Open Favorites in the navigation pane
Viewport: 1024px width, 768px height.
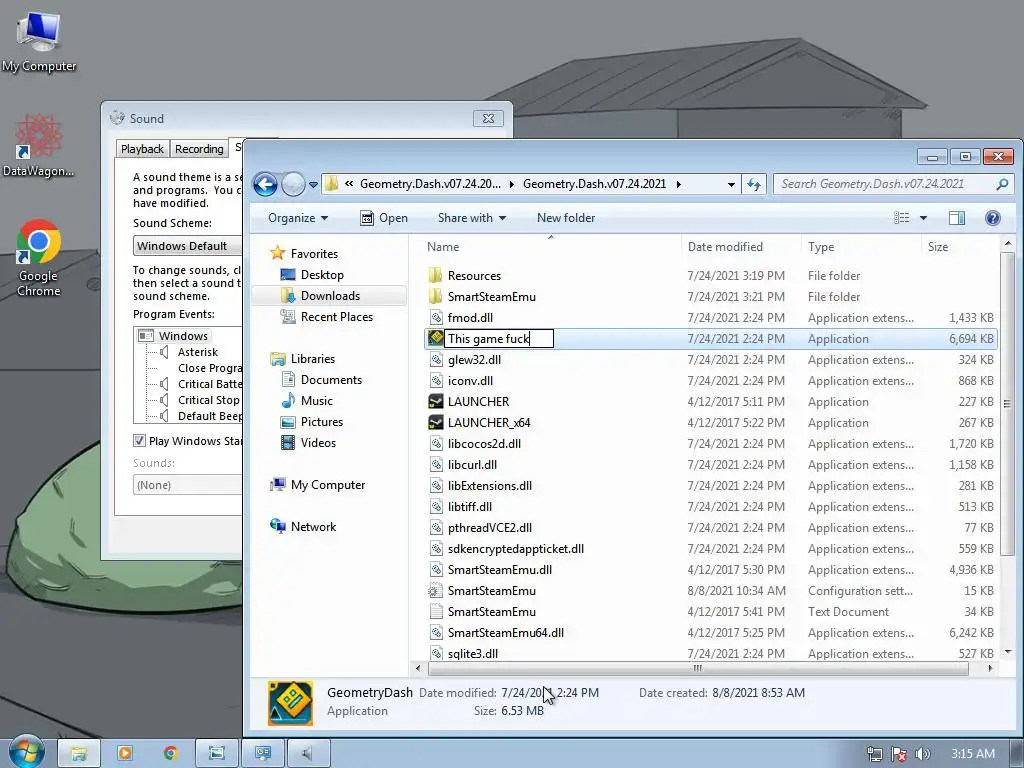pos(314,253)
